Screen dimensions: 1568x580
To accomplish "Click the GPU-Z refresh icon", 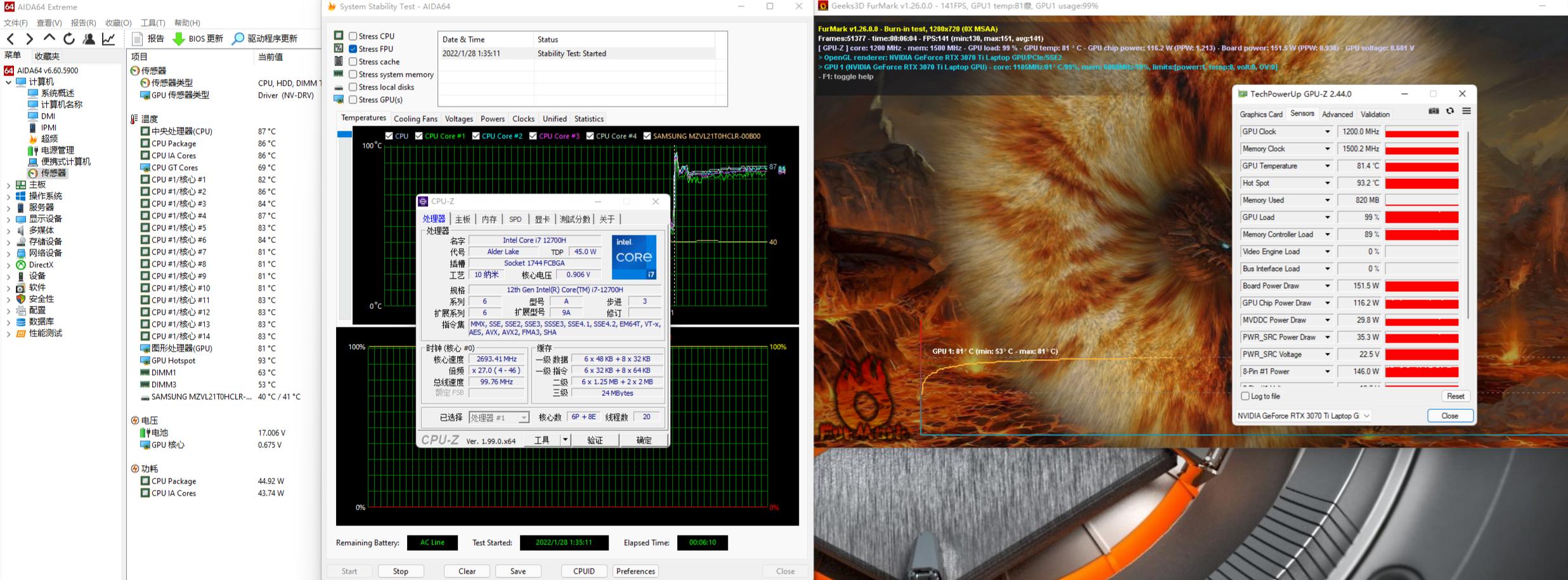I will pos(1450,111).
